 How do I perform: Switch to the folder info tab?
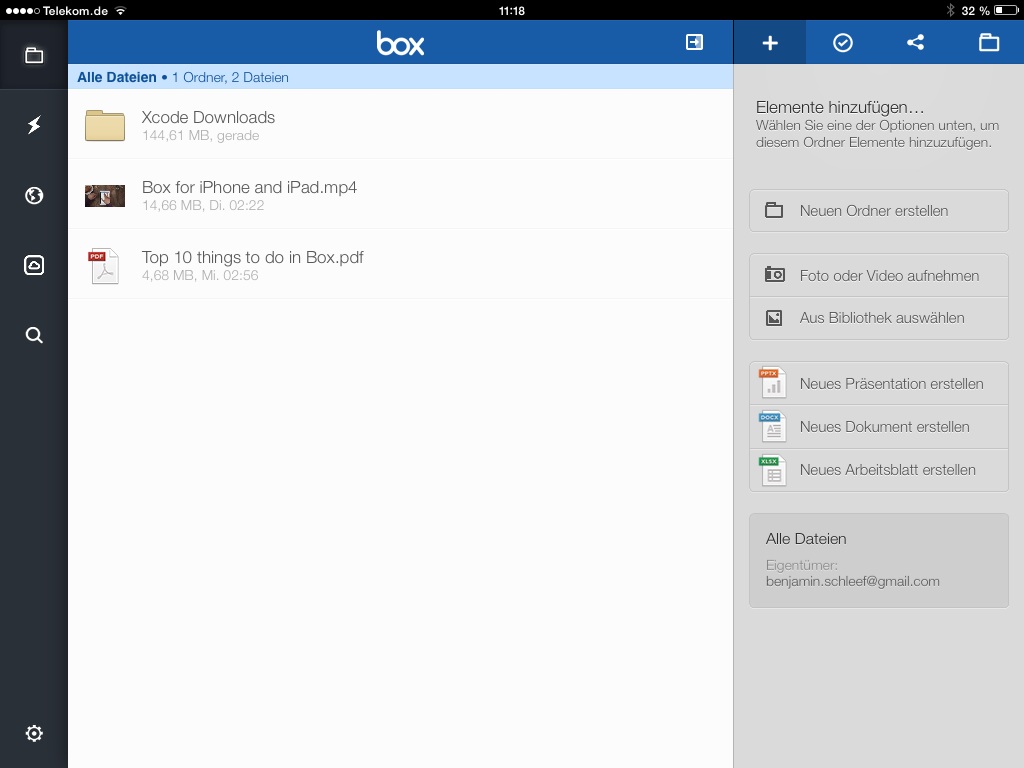988,43
